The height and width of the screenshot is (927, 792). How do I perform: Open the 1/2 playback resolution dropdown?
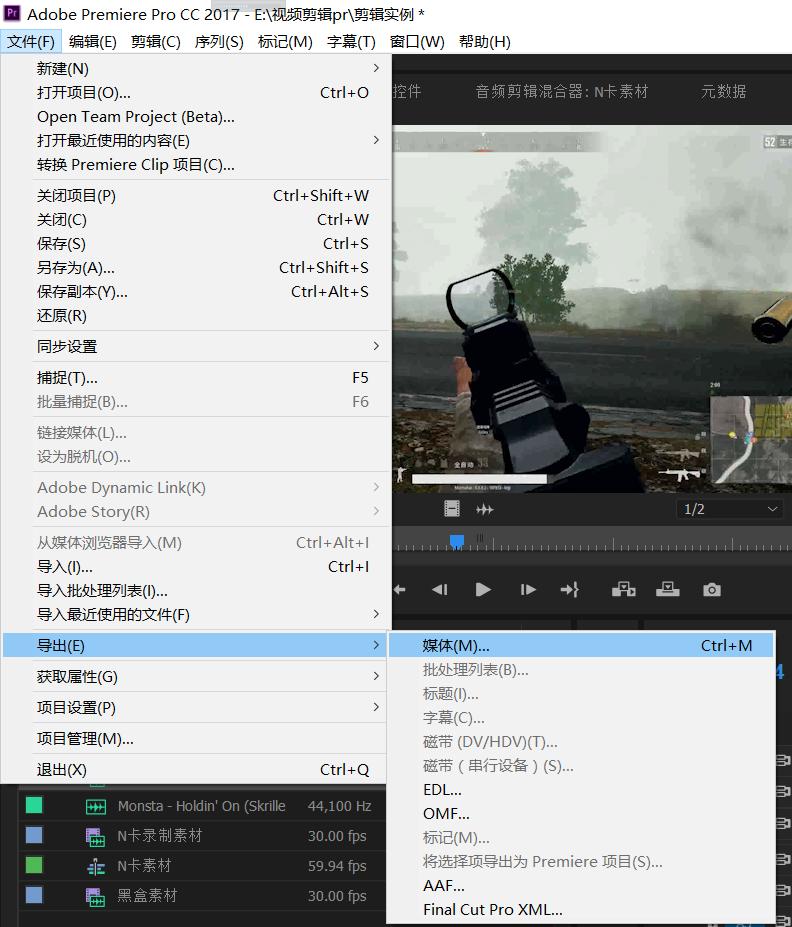pyautogui.click(x=730, y=509)
